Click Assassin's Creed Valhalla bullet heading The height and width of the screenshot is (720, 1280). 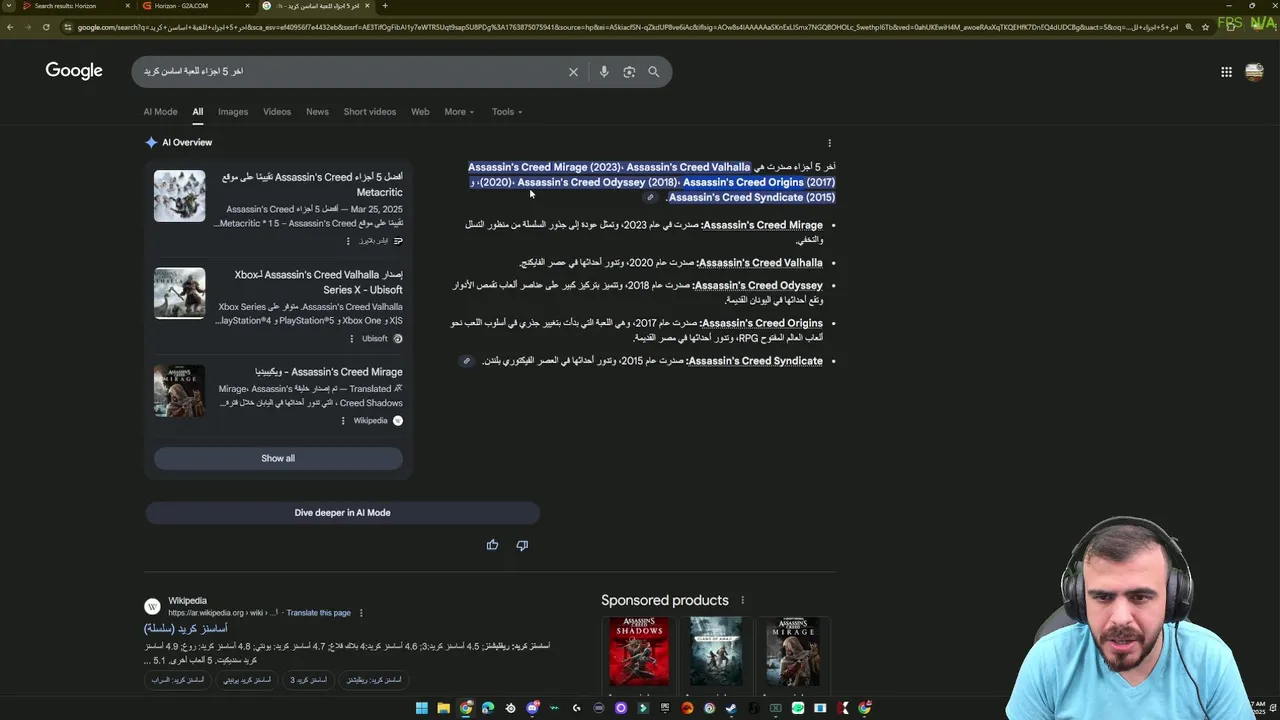coord(760,263)
